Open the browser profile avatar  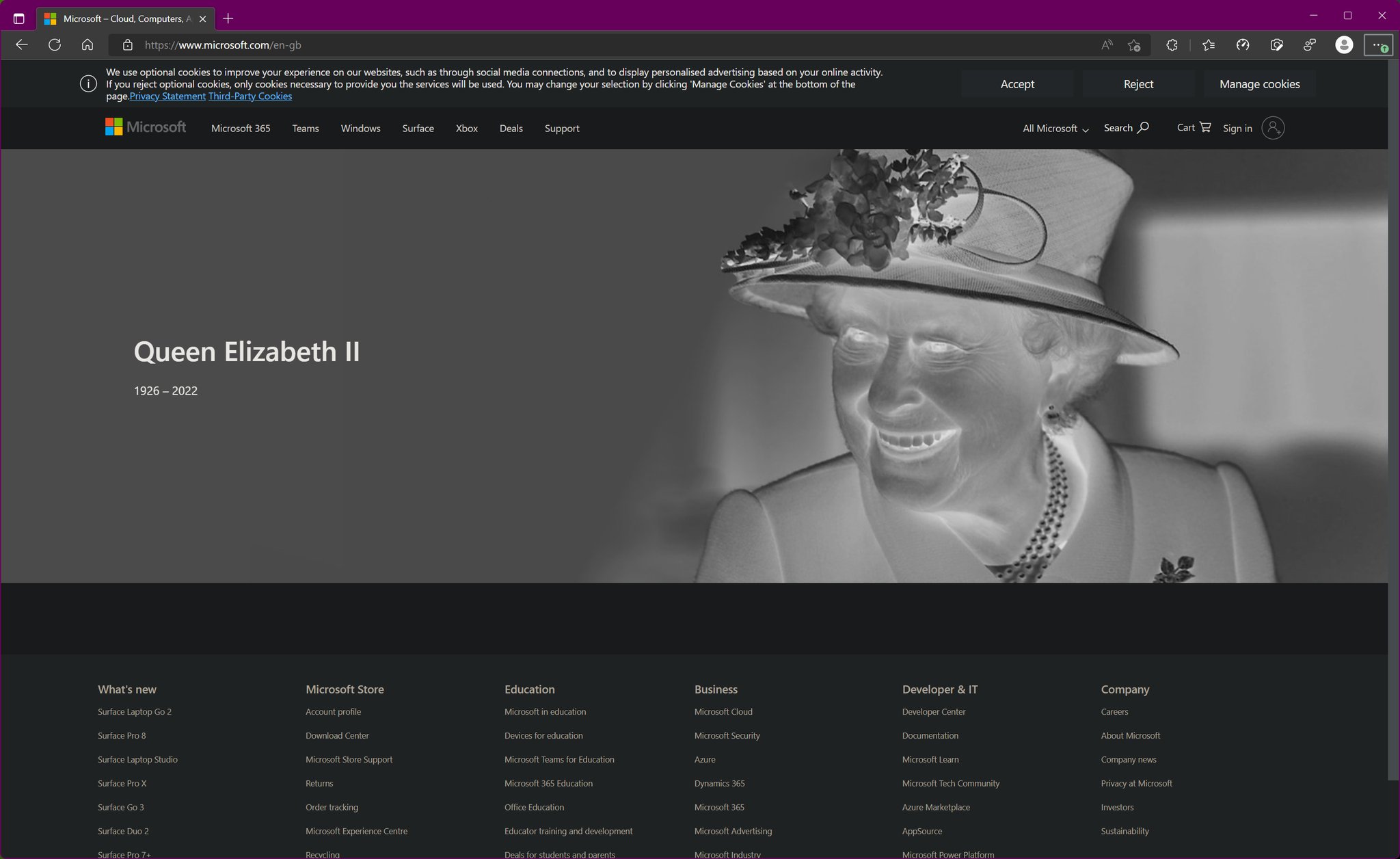point(1343,44)
